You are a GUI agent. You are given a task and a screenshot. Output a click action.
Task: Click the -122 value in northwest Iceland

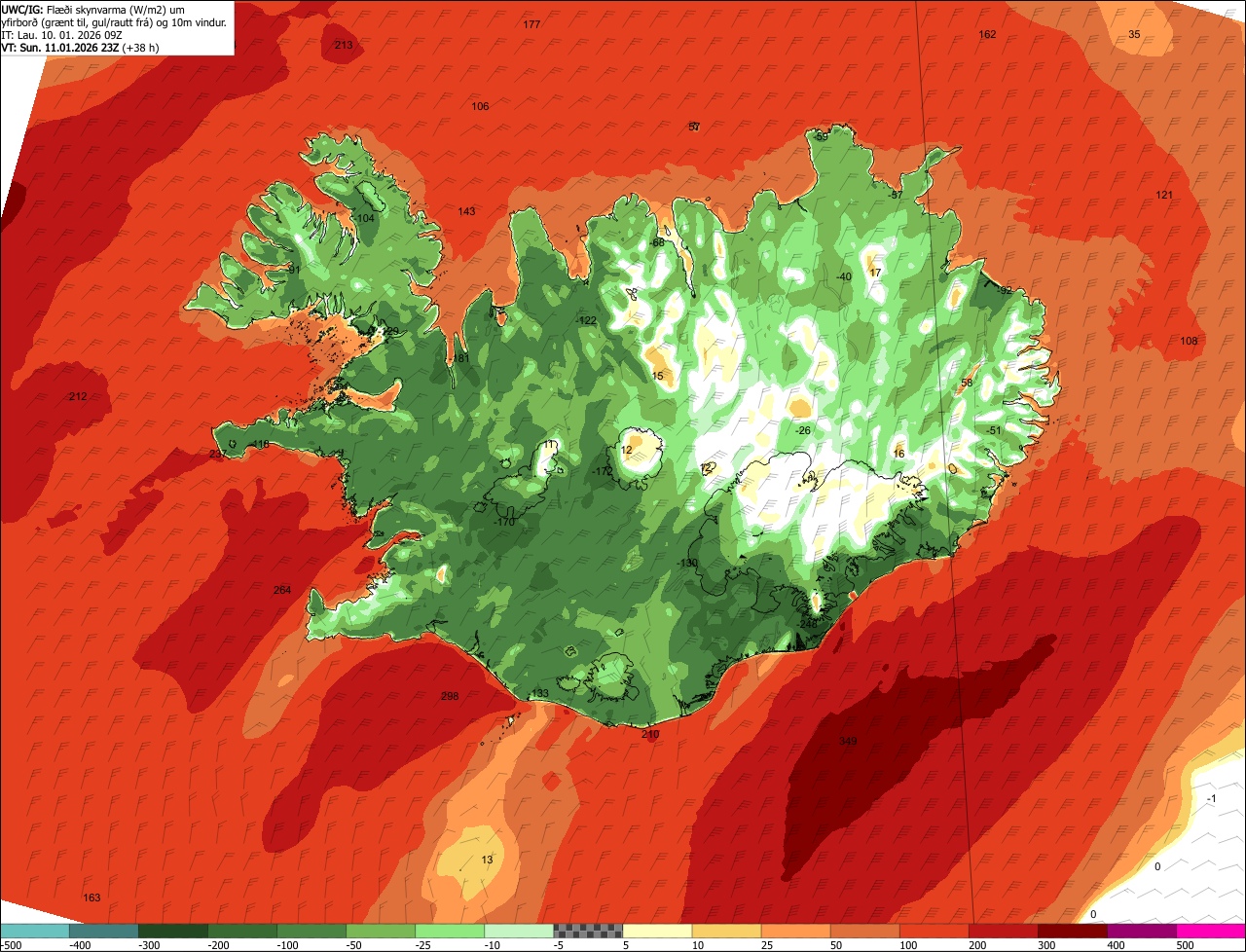[x=586, y=320]
